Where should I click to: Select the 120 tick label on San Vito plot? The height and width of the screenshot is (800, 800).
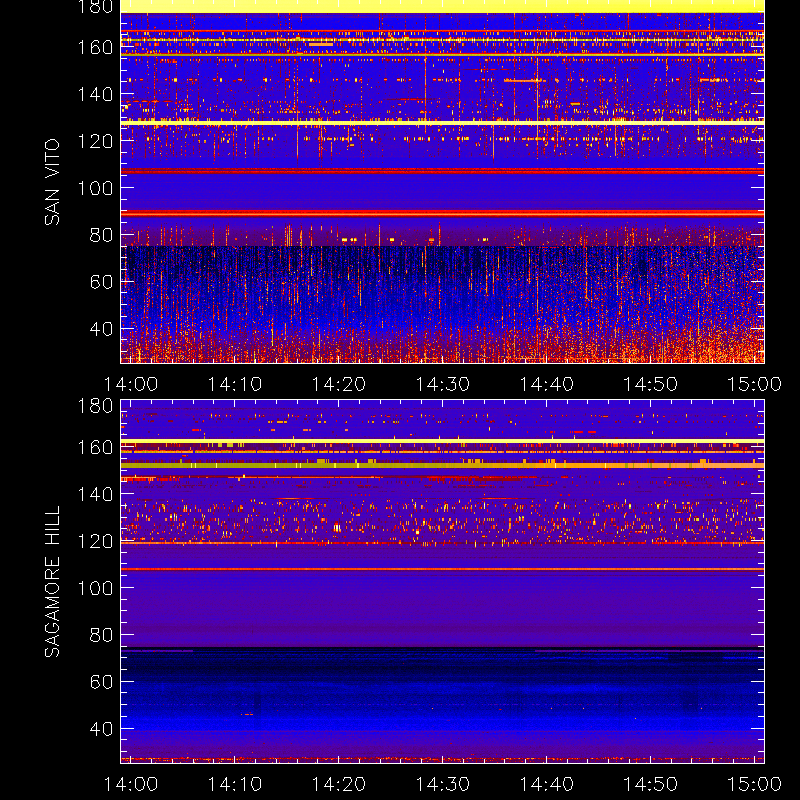tap(95, 141)
